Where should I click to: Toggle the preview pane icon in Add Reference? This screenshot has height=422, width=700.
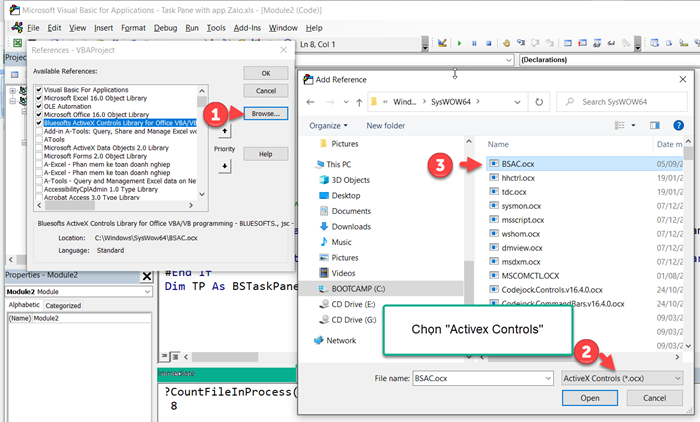point(655,125)
